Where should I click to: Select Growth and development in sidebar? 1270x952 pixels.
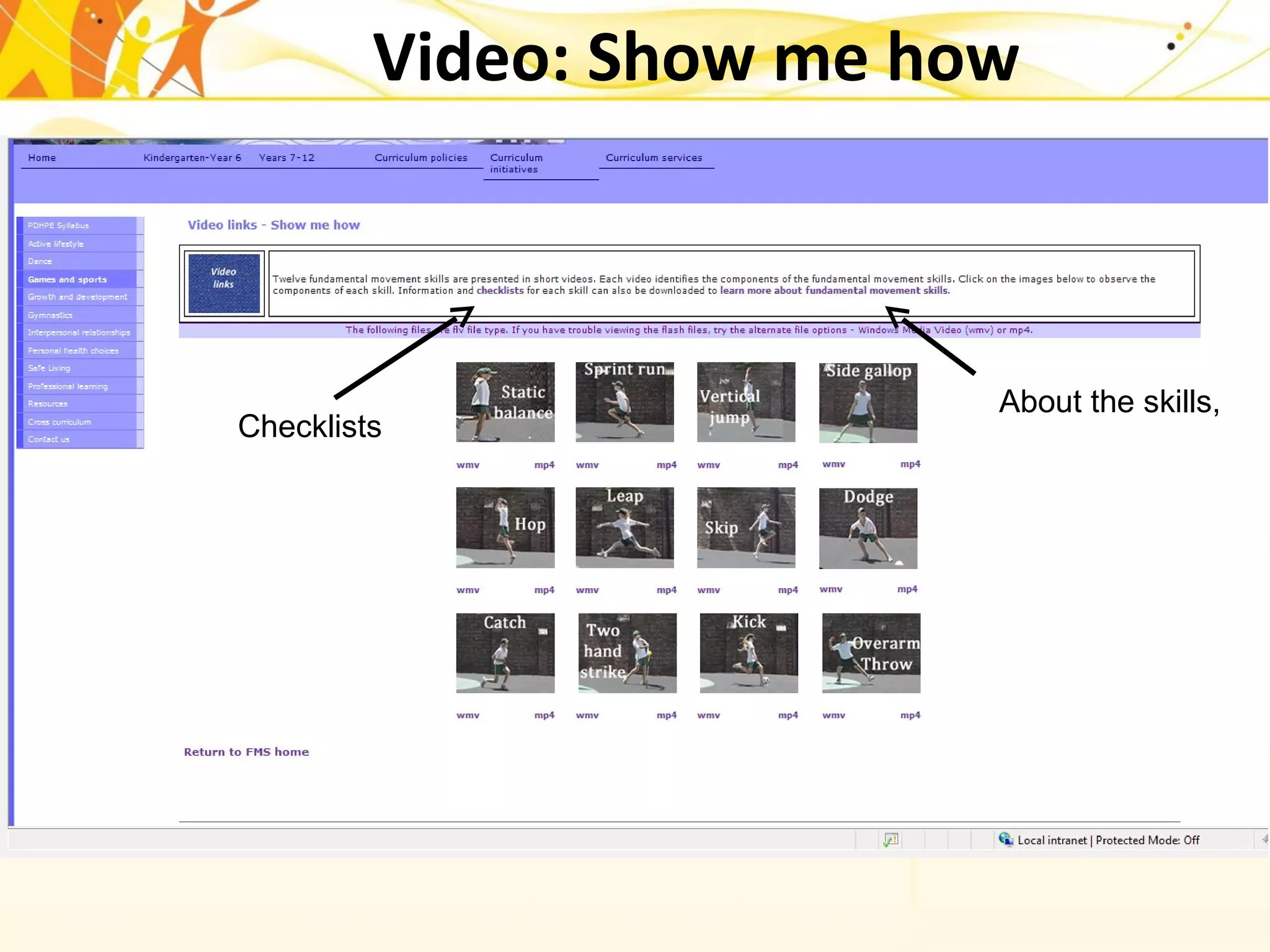point(80,297)
